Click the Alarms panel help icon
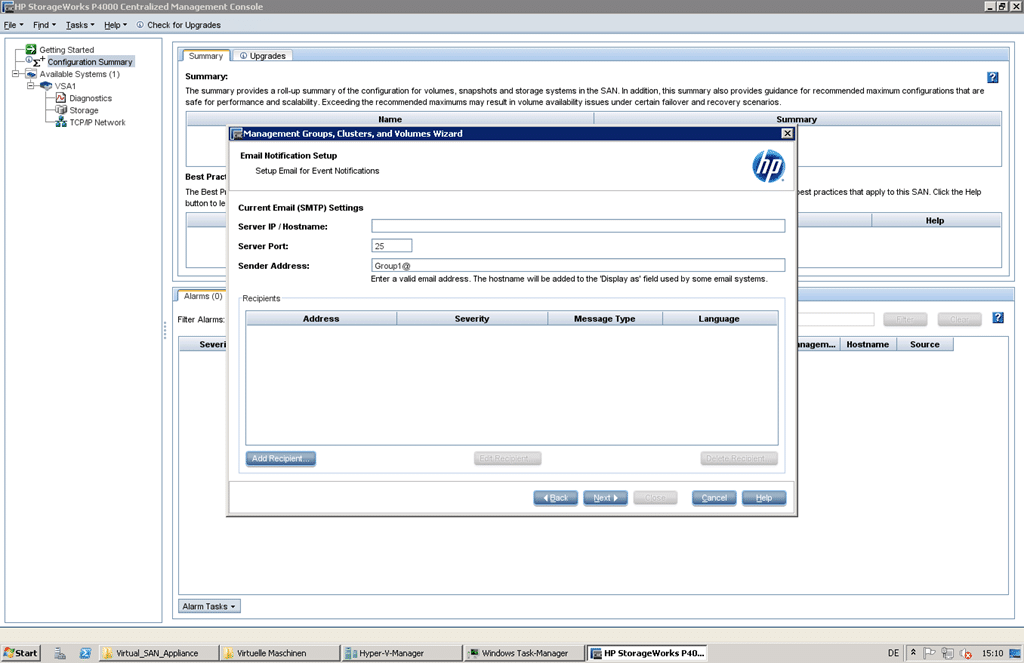 (x=998, y=317)
